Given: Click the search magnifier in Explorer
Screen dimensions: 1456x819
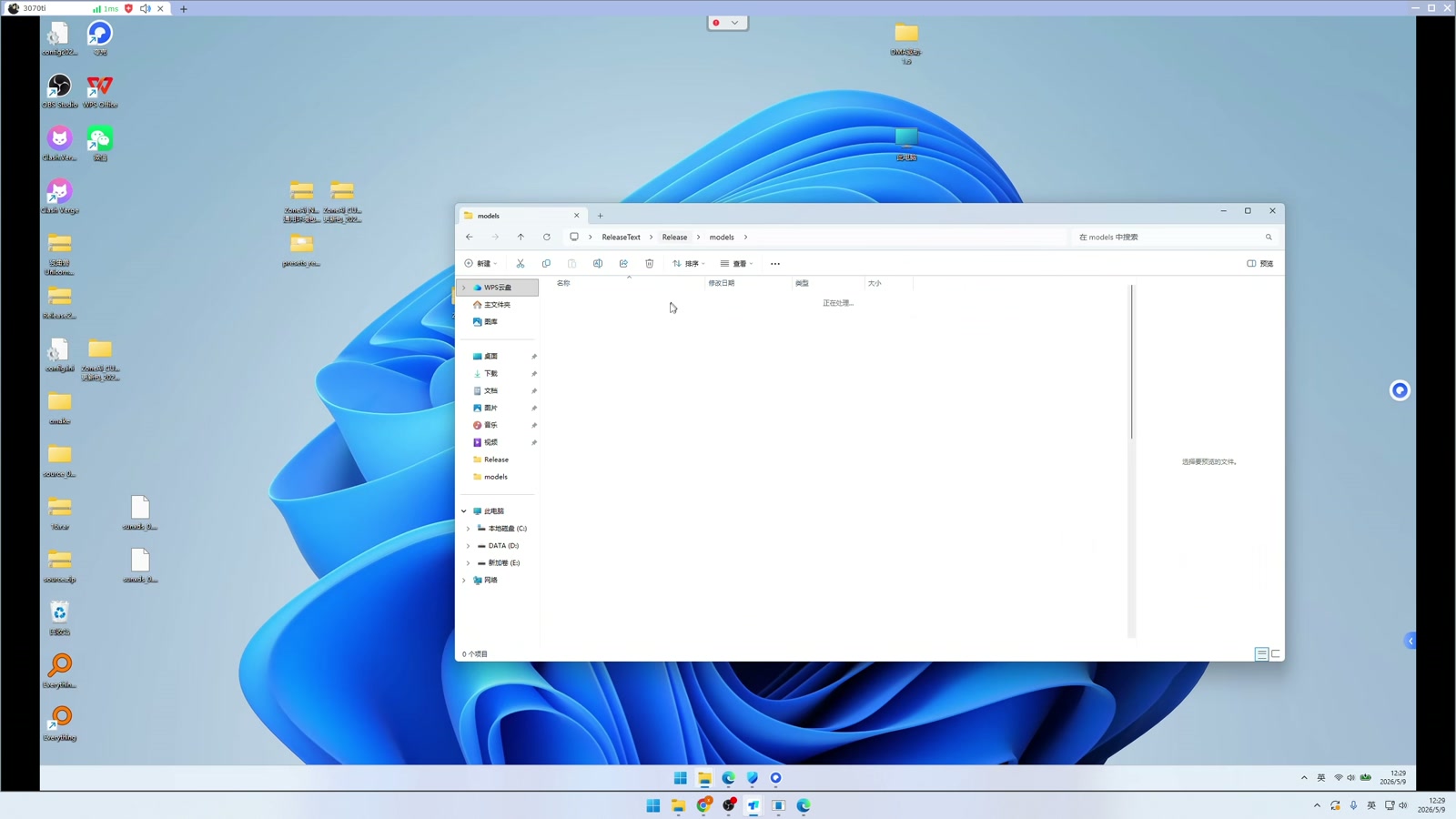Looking at the screenshot, I should click(x=1269, y=238).
